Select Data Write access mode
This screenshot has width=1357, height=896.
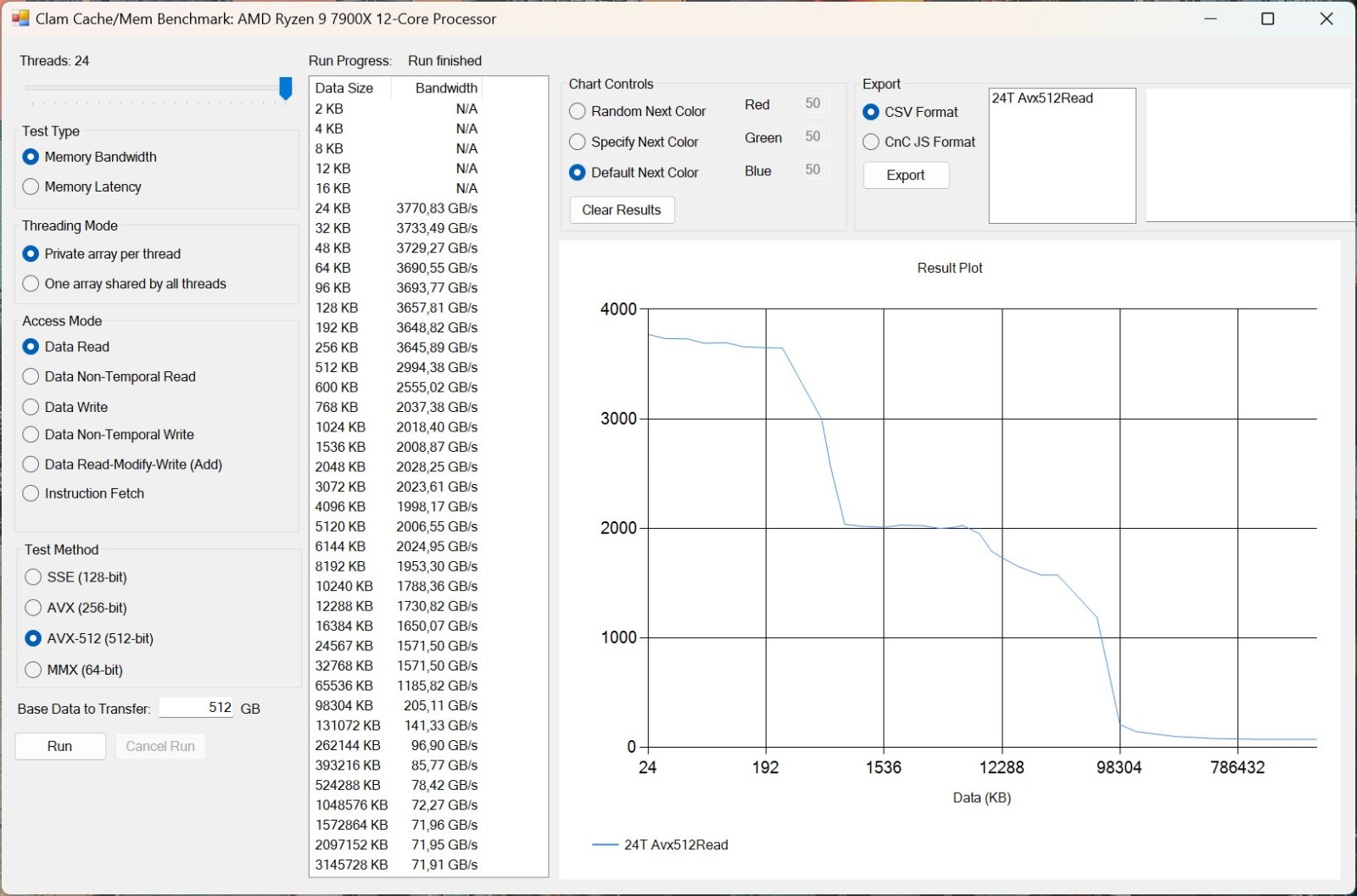coord(65,407)
